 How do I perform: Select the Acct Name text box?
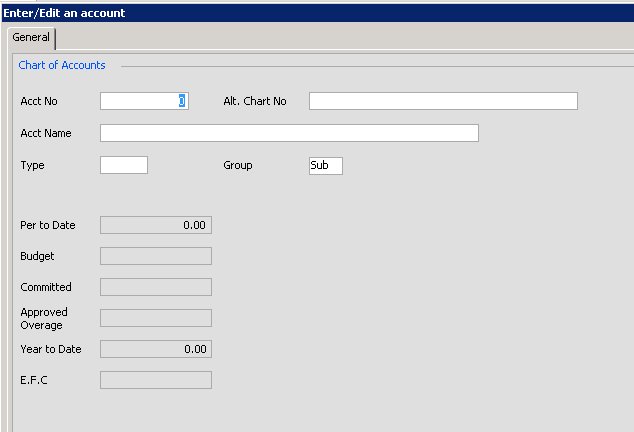(289, 133)
